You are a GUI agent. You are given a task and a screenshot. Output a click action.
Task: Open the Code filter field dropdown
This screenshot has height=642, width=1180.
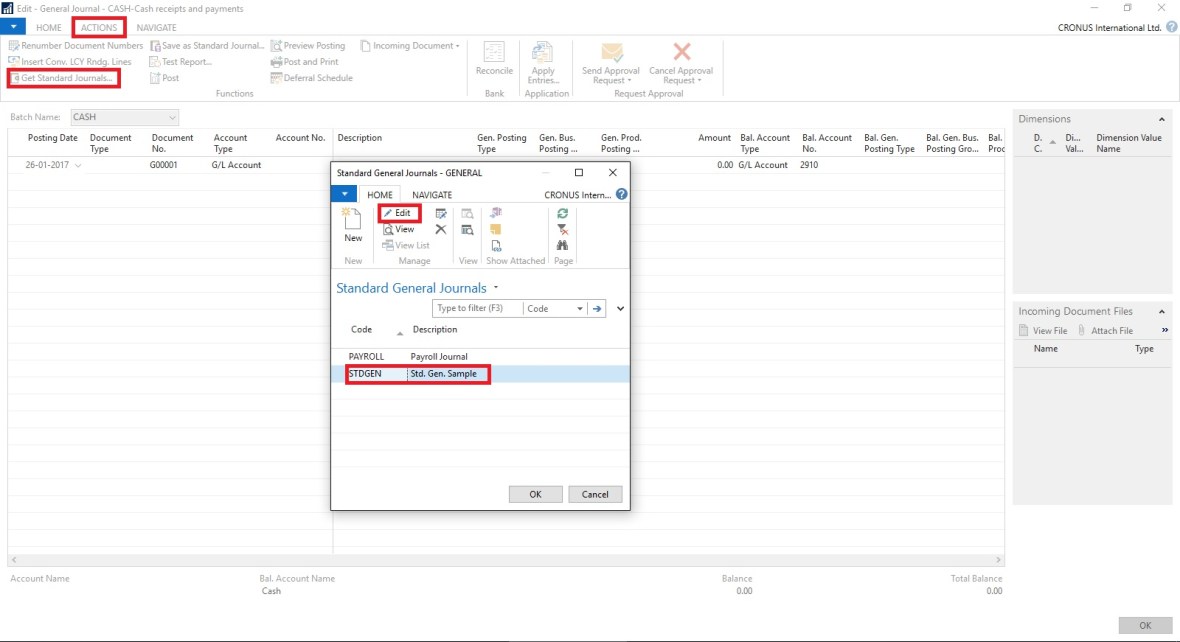[579, 309]
